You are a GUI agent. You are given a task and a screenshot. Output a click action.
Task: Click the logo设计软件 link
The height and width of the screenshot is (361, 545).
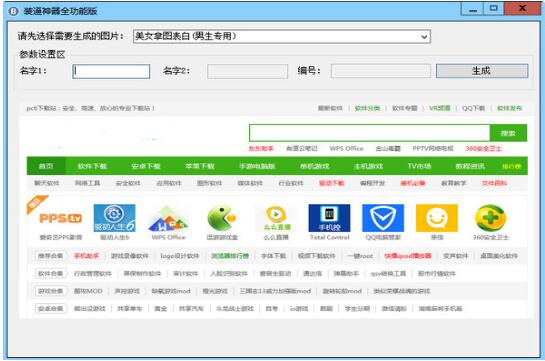click(x=180, y=256)
